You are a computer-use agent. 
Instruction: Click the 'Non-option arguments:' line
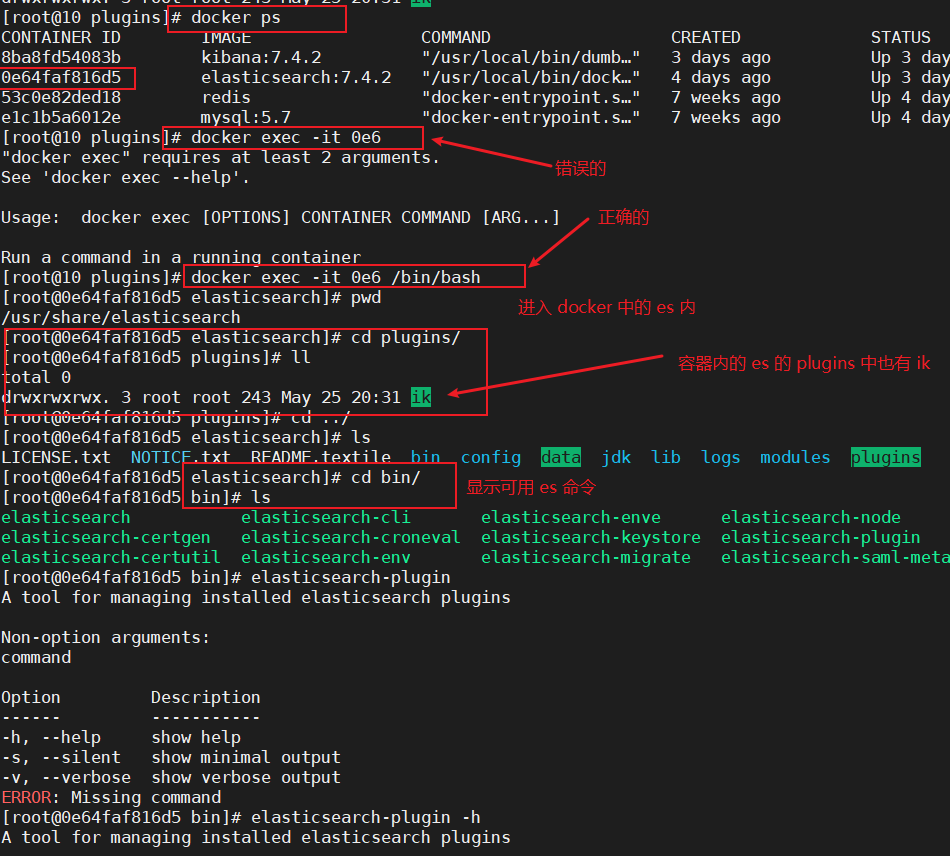pyautogui.click(x=105, y=637)
